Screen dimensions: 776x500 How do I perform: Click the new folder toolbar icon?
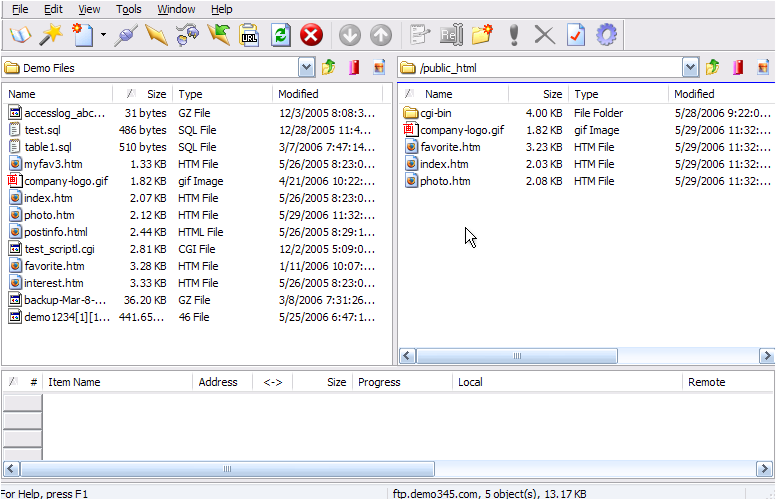(483, 35)
